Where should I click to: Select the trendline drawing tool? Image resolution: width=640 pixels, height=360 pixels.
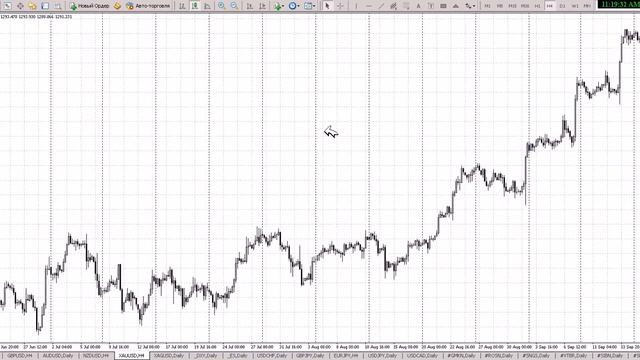coord(381,6)
